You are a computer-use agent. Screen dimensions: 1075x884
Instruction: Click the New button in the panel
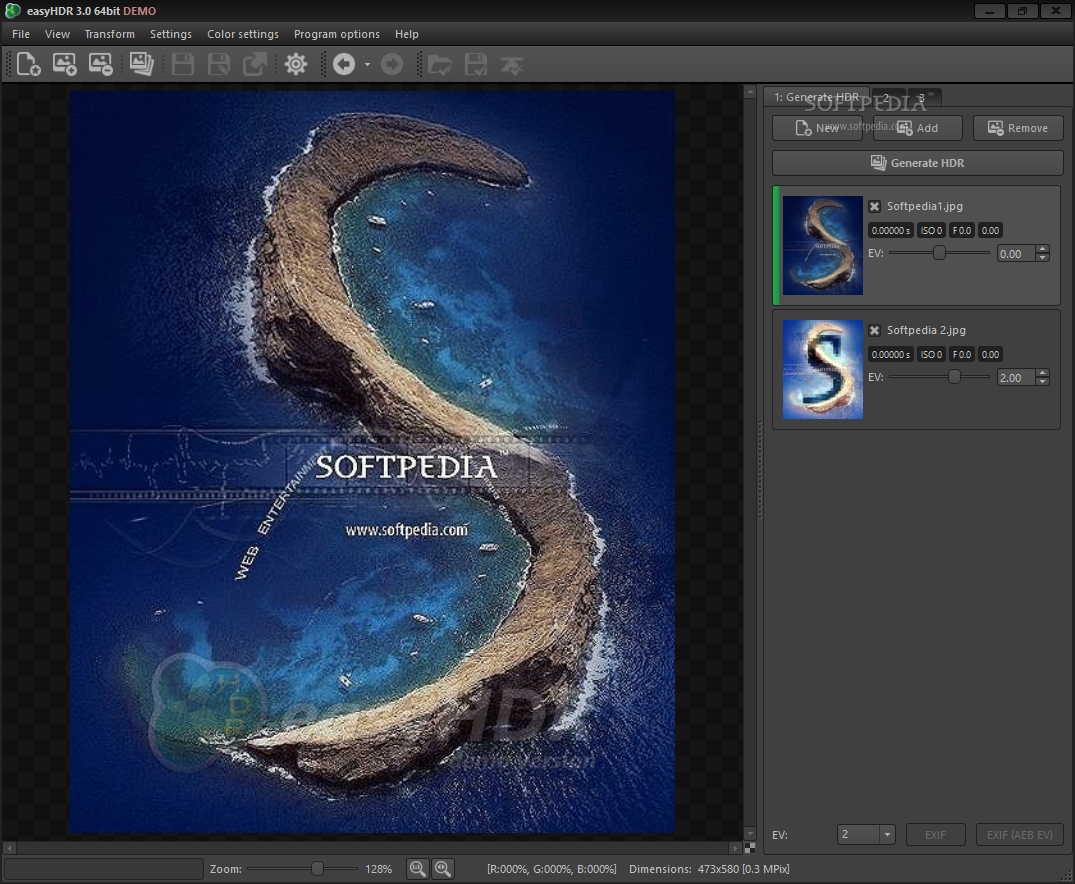[817, 128]
